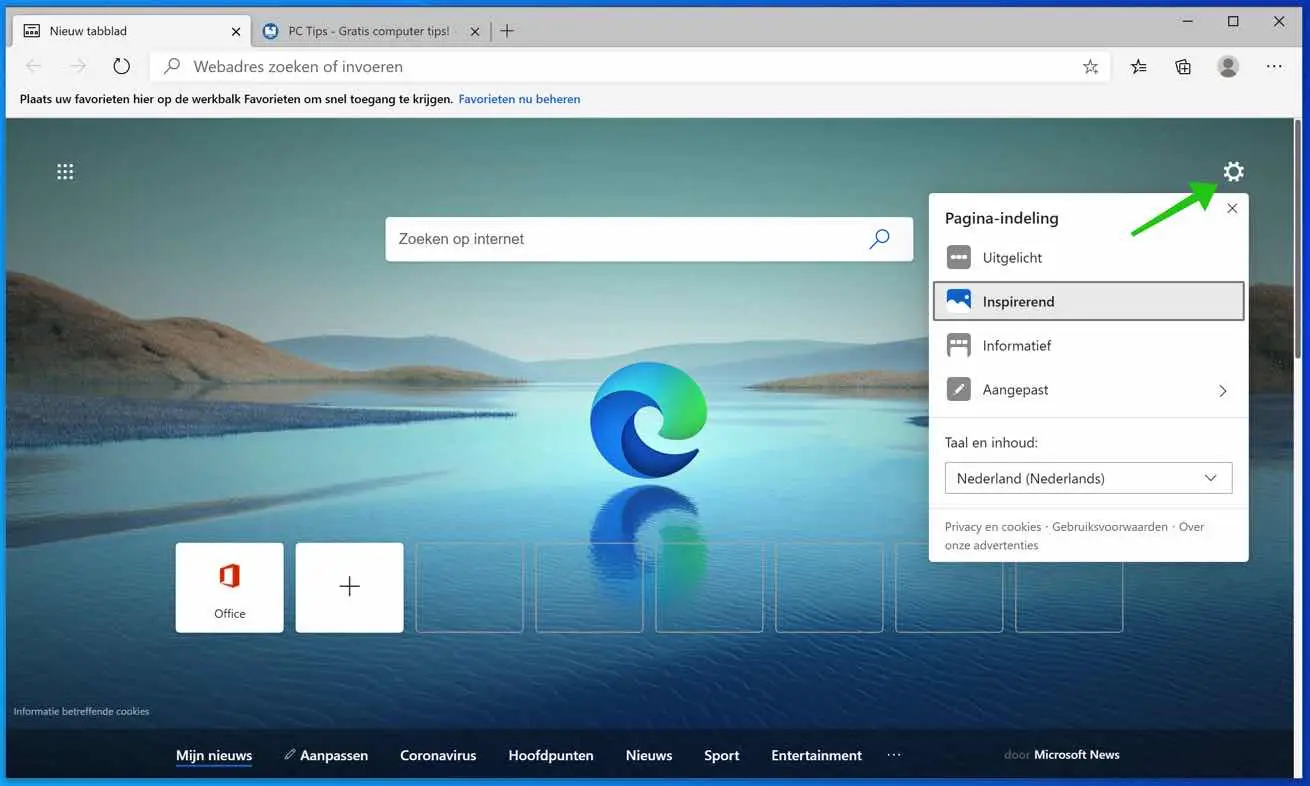Click the search magnifier in address bar

coord(172,67)
